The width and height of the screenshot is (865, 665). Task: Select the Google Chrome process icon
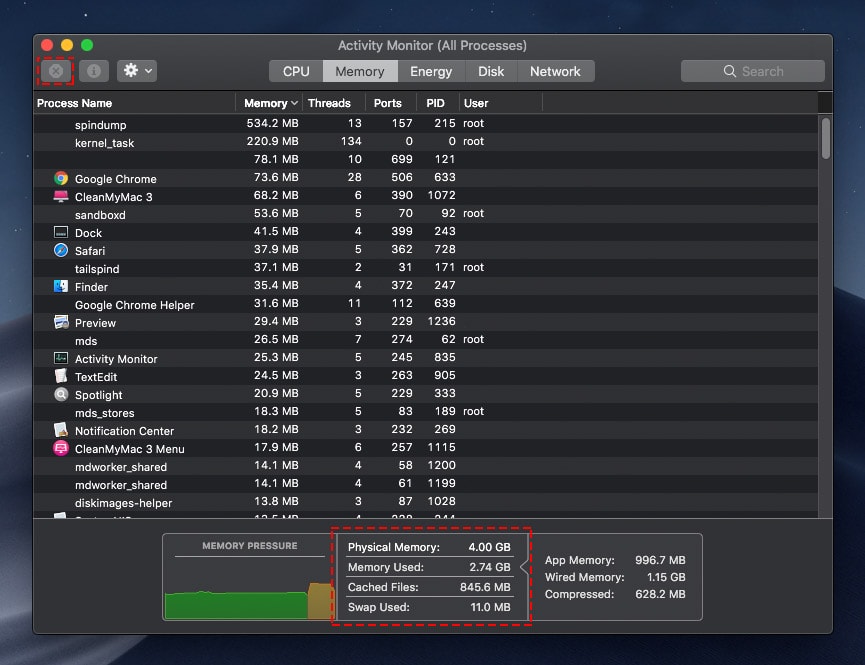pos(61,178)
